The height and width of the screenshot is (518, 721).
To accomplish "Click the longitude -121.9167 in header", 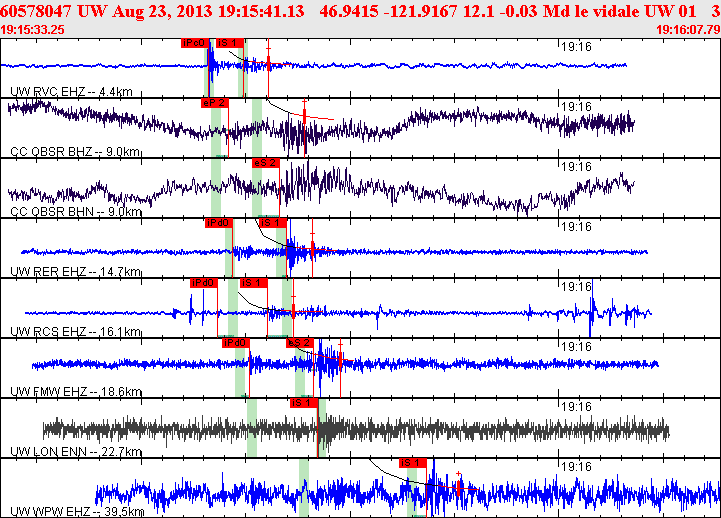I will coord(419,11).
